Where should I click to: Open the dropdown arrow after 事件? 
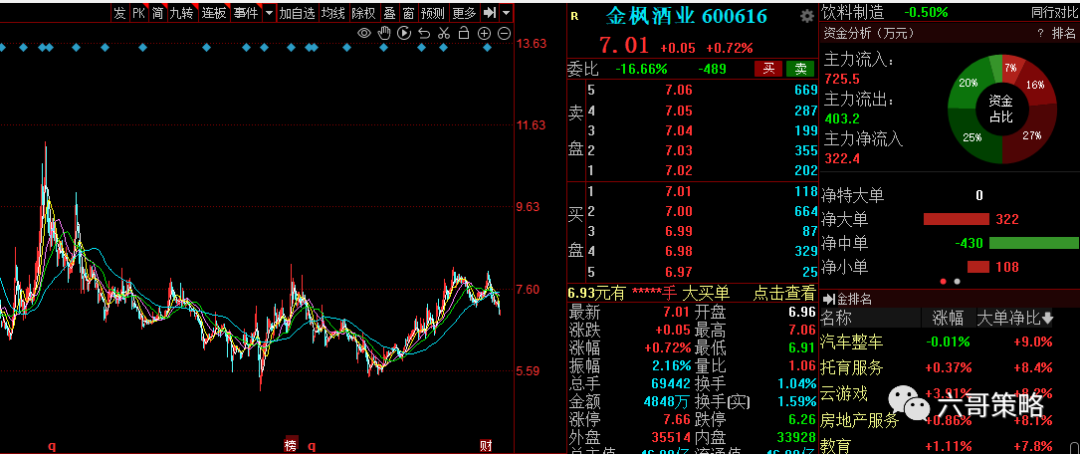click(x=268, y=13)
